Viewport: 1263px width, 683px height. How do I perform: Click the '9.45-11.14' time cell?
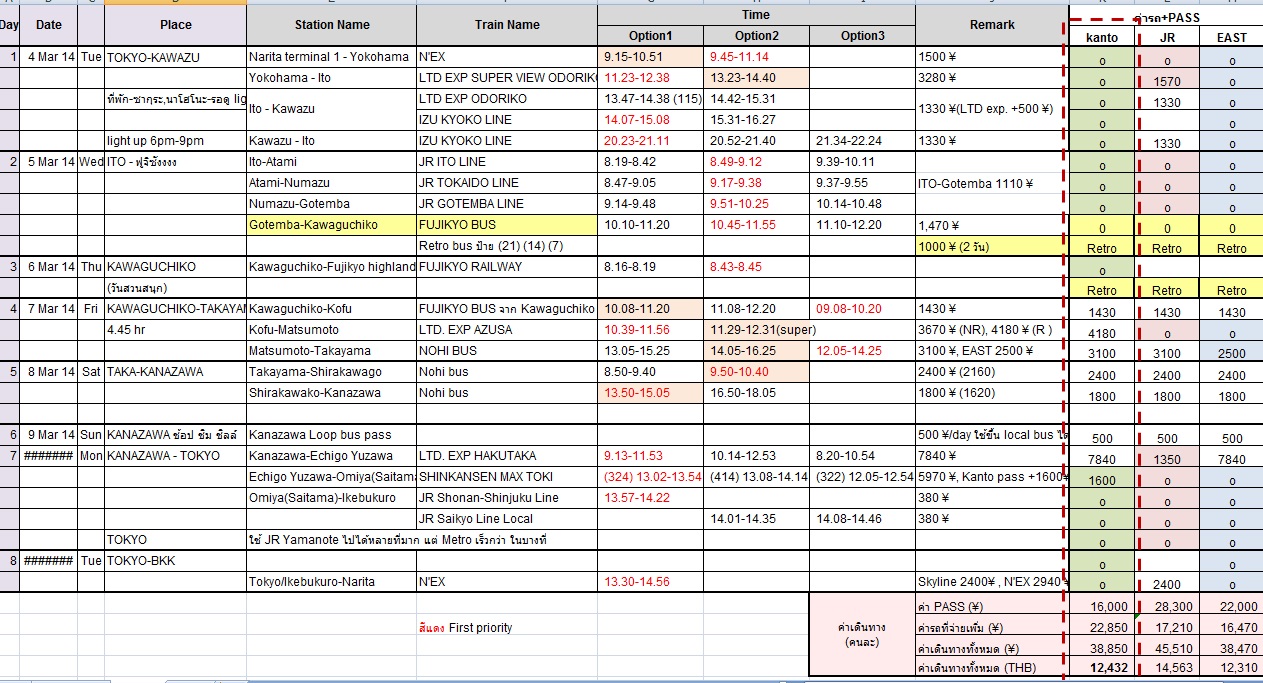(757, 57)
